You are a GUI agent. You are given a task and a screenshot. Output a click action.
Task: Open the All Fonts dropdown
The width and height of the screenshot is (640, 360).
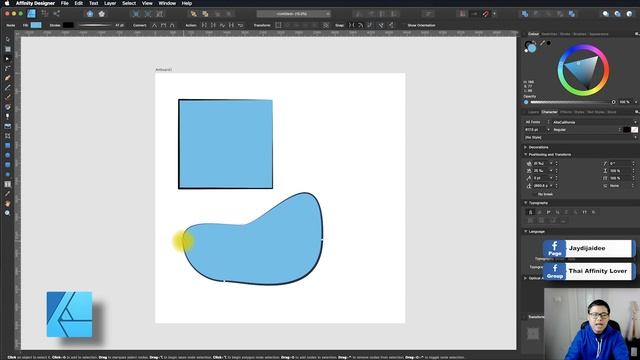pos(537,122)
